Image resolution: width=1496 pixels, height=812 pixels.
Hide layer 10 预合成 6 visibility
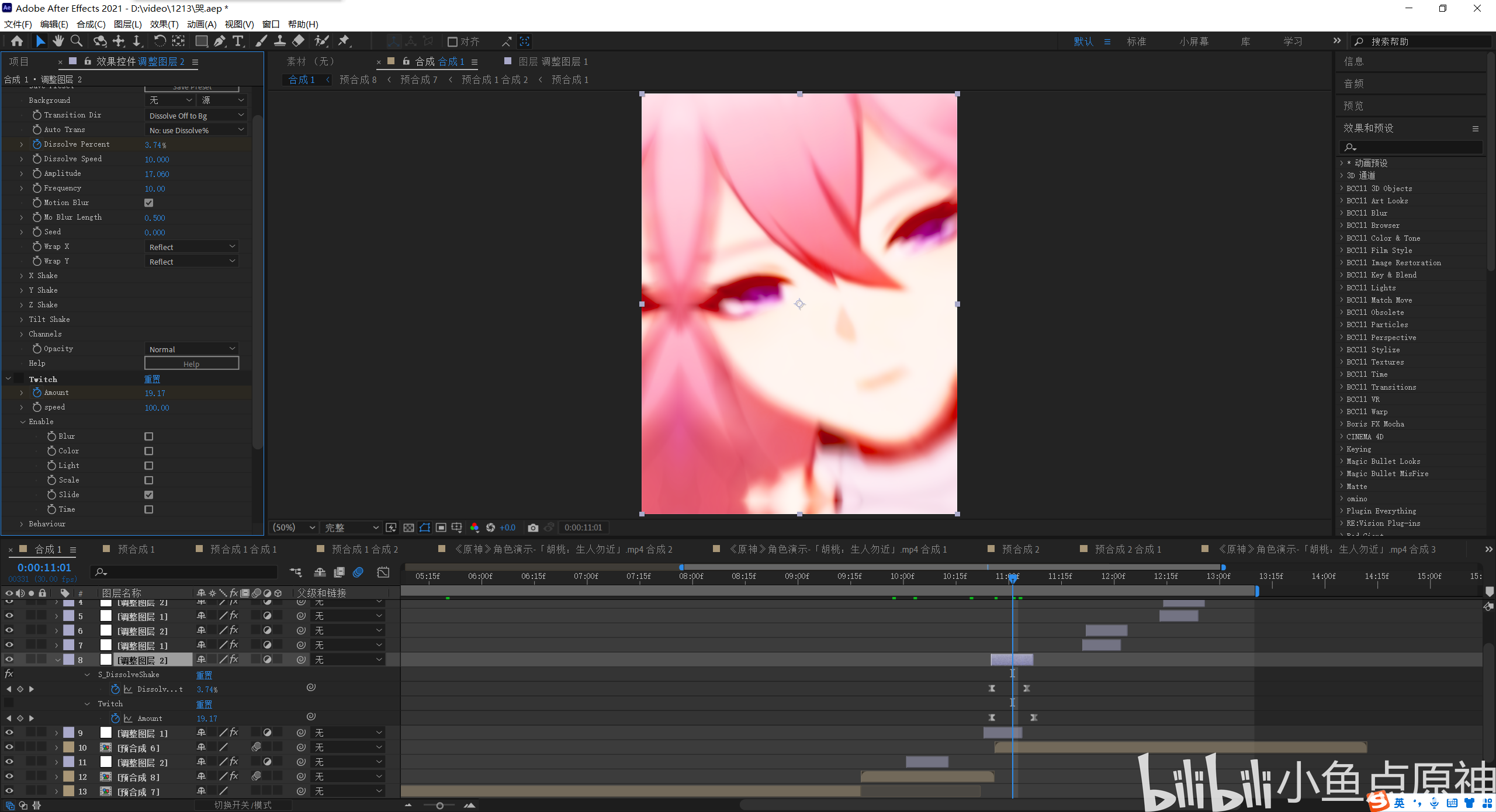click(9, 747)
